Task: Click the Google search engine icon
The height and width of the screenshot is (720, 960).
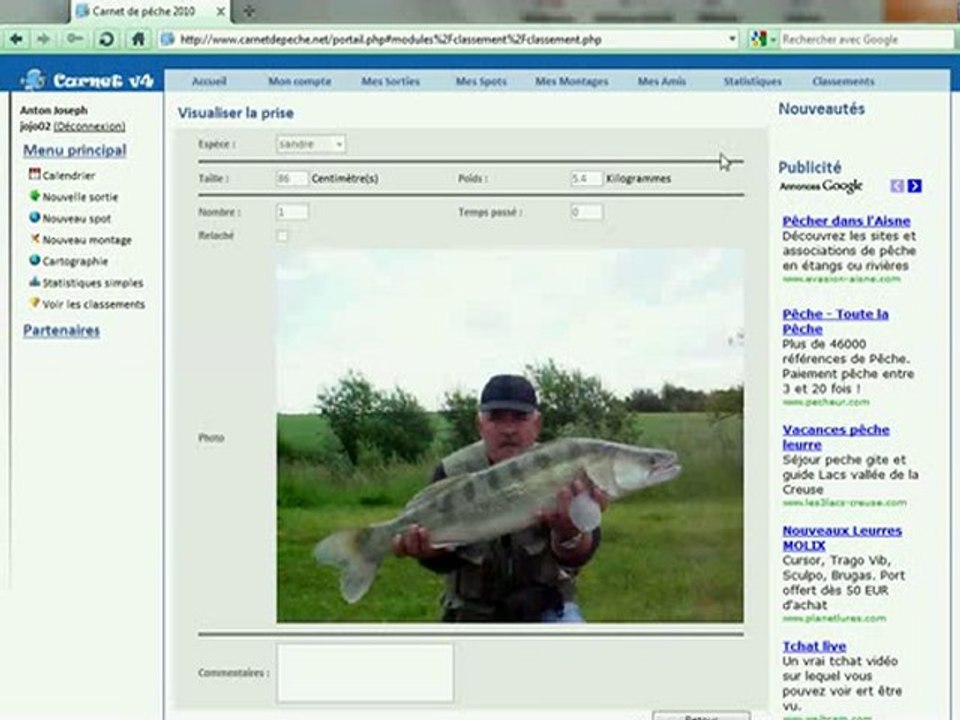Action: point(758,40)
